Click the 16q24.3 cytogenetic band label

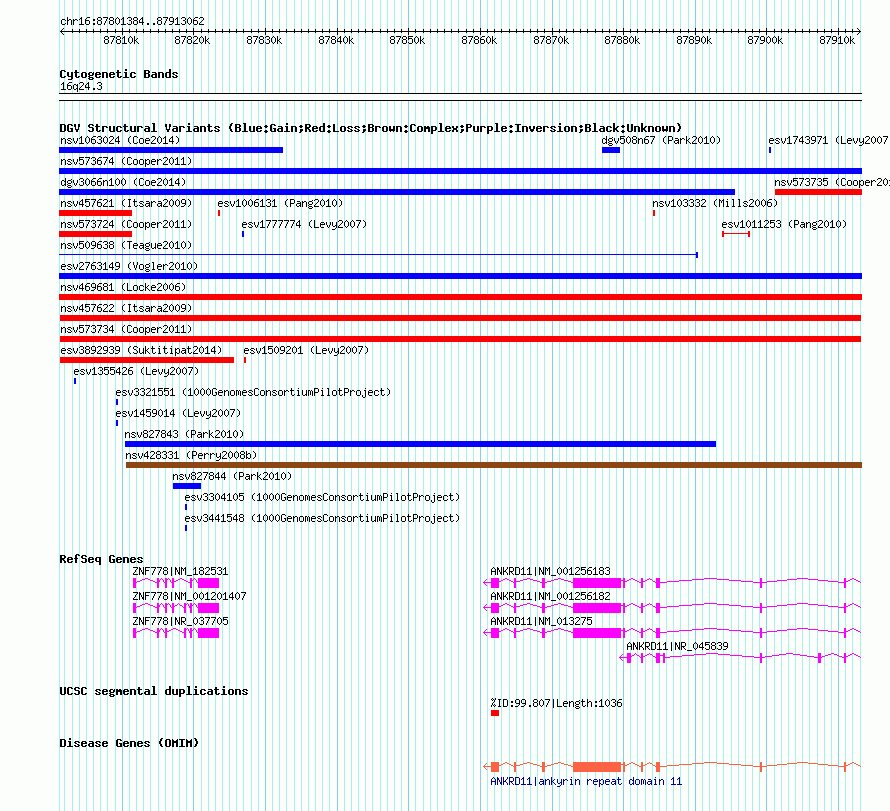tap(81, 86)
